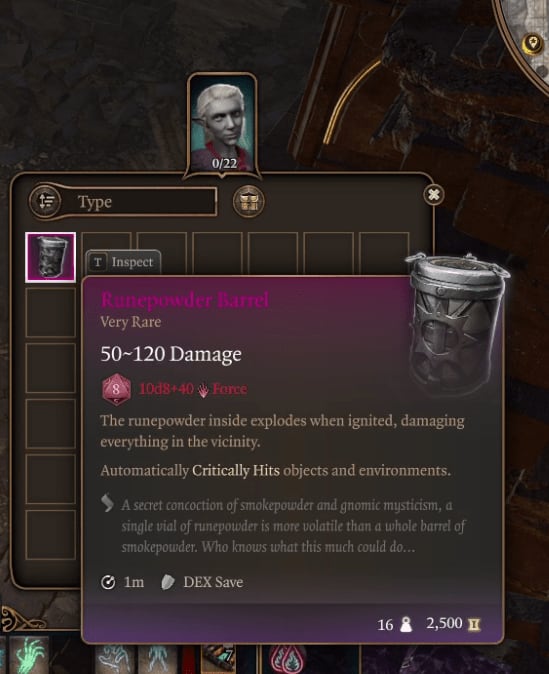Close the container inventory panel
Image resolution: width=549 pixels, height=674 pixels.
433,195
